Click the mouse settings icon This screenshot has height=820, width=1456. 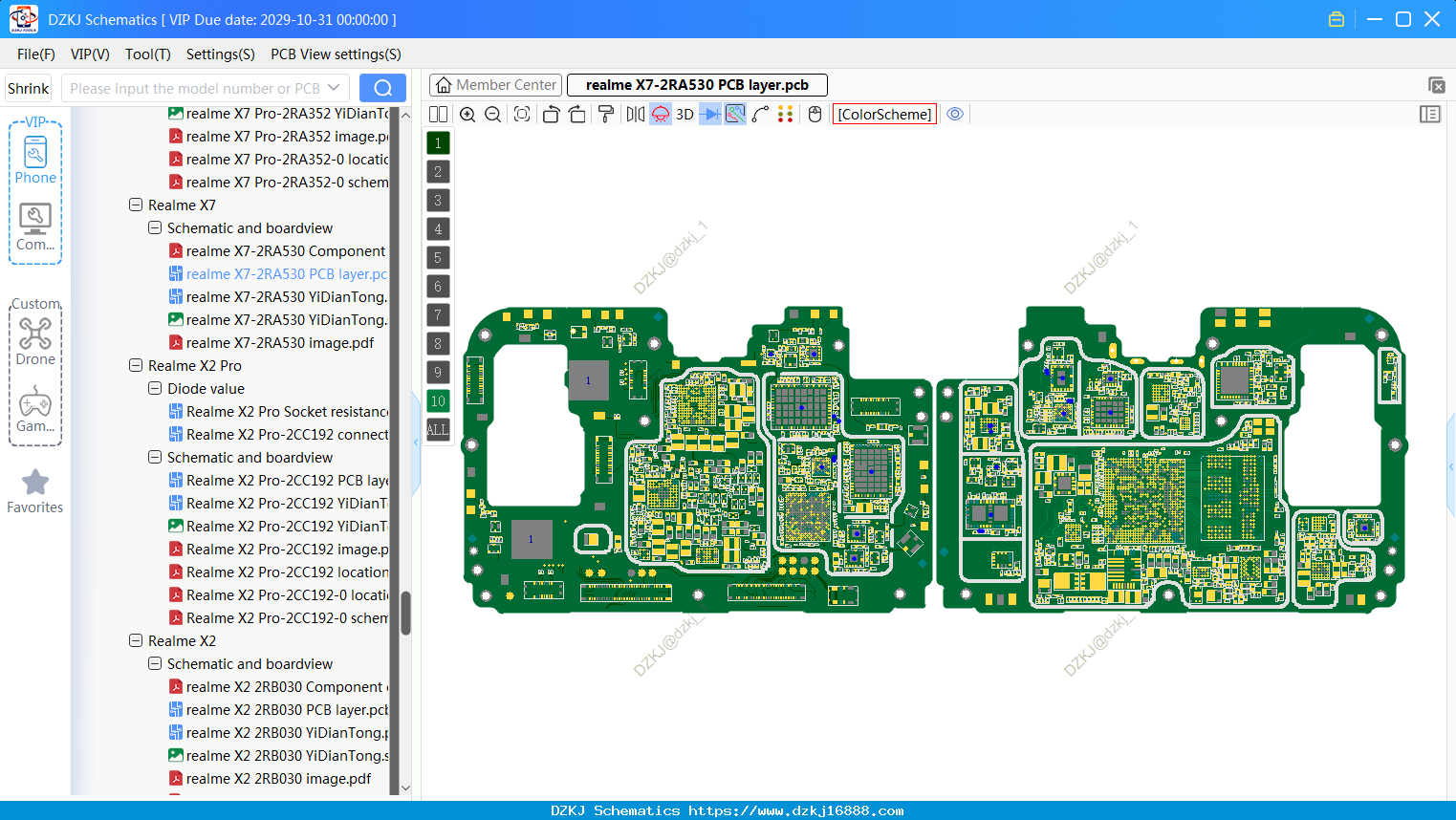click(x=815, y=114)
